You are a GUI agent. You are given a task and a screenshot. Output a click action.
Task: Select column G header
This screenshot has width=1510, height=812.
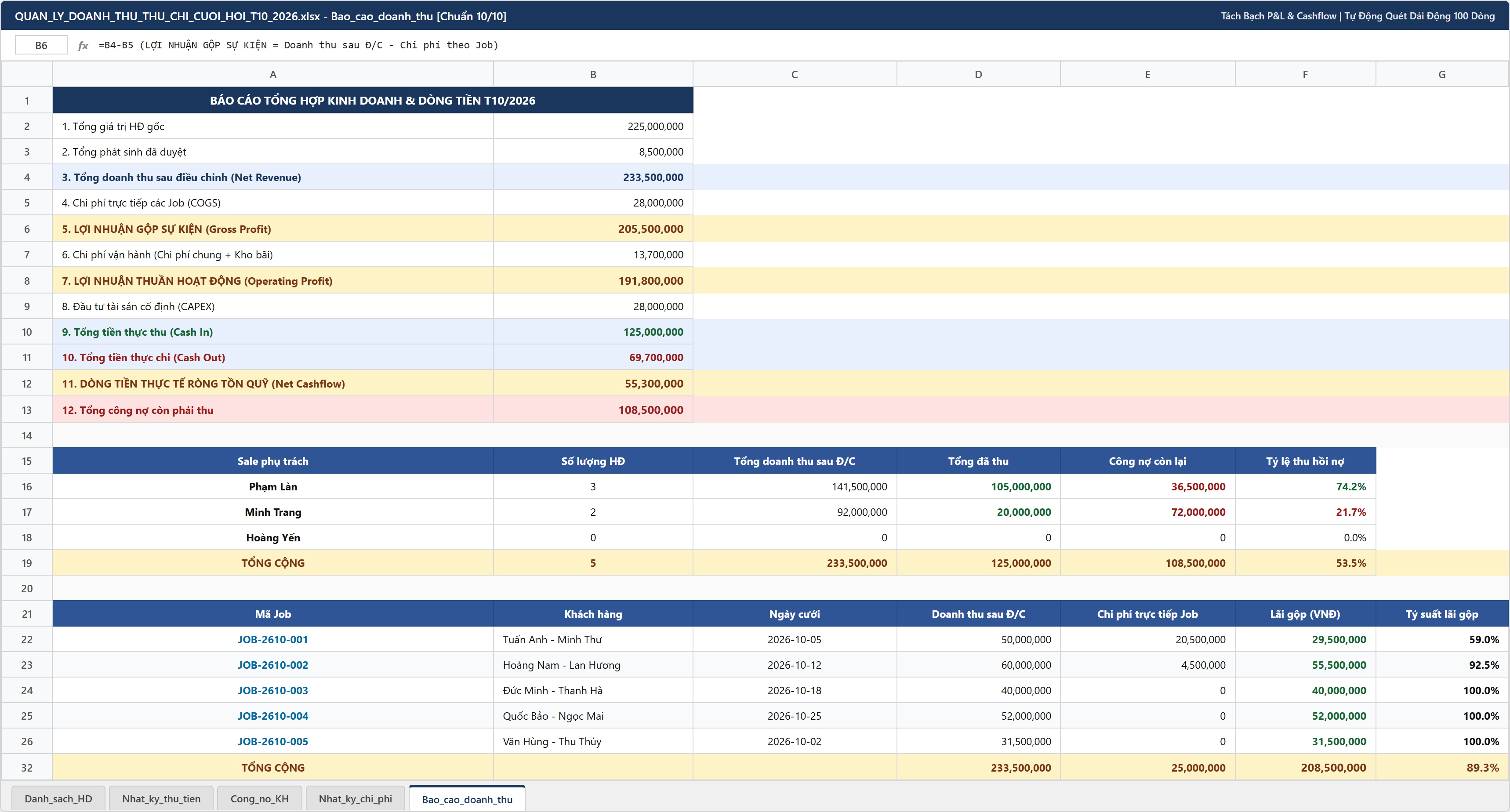click(x=1442, y=74)
